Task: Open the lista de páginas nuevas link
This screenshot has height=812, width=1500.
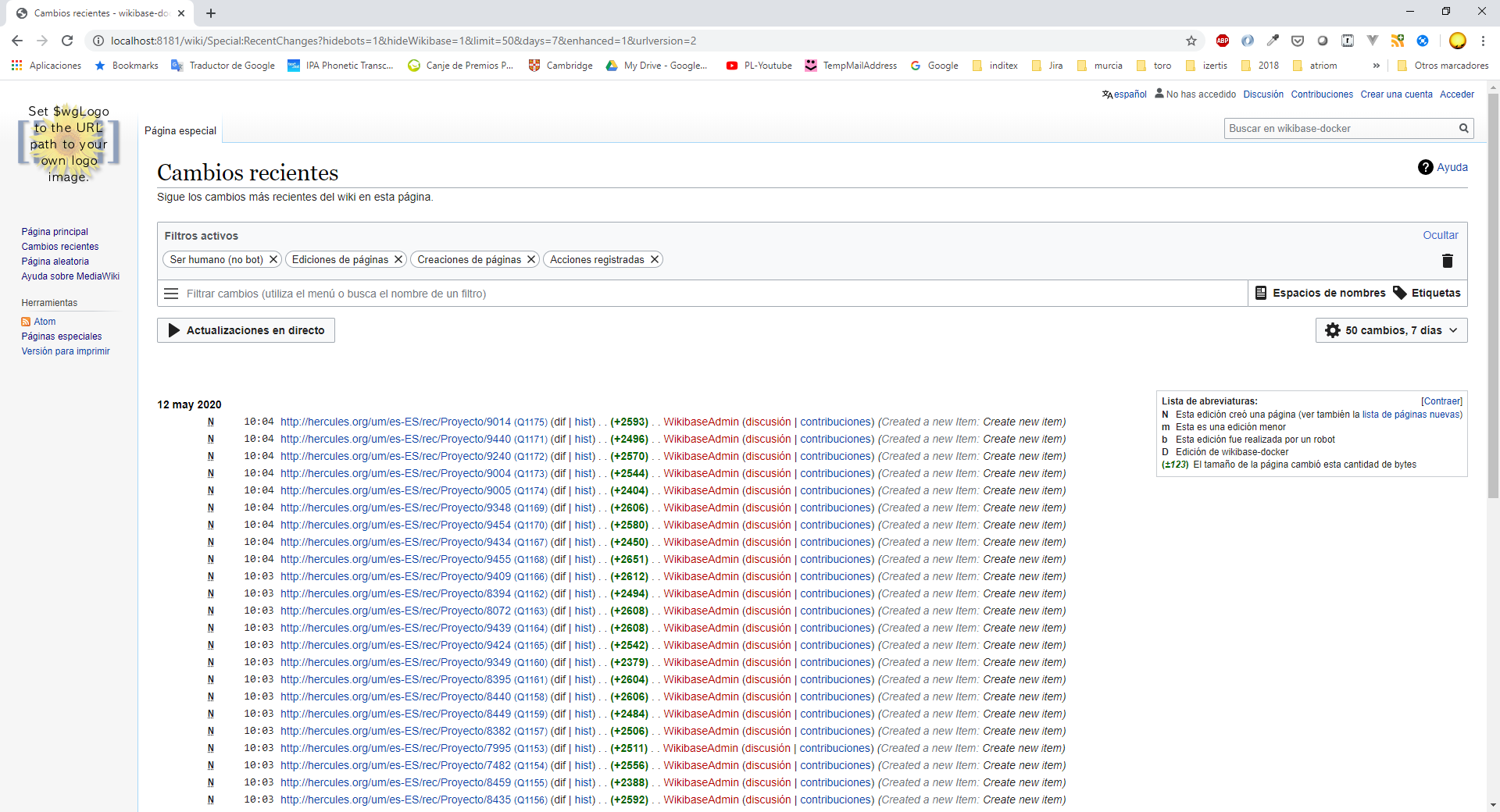Action: (x=1410, y=415)
